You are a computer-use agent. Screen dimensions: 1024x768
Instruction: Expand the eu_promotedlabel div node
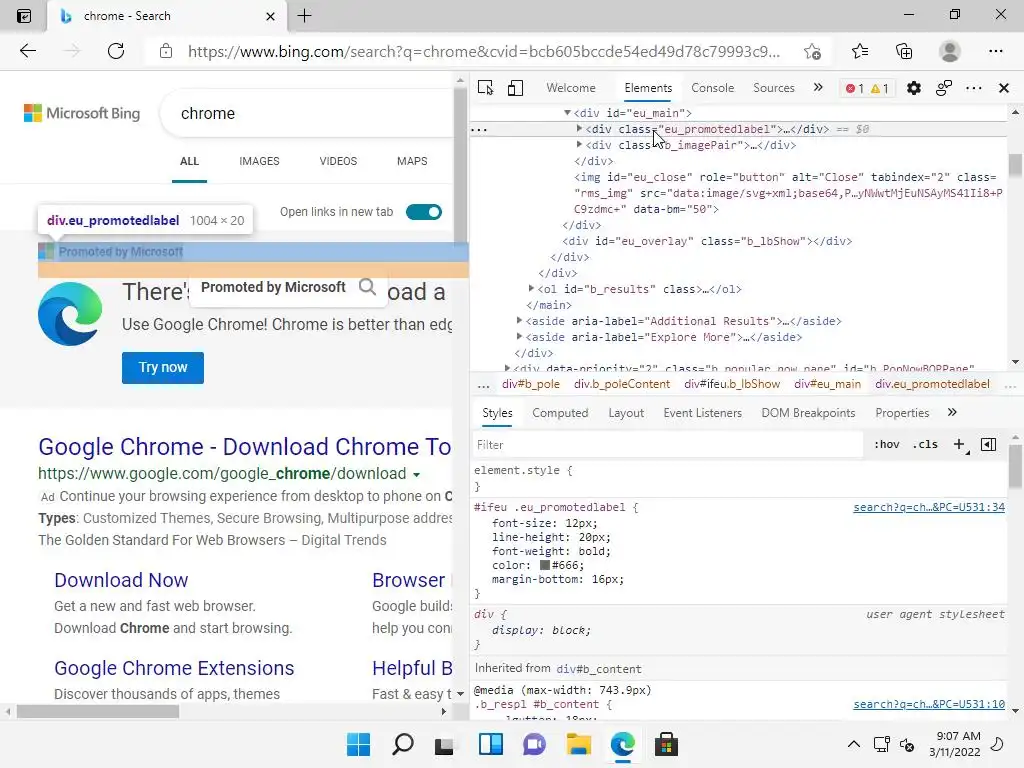coord(579,129)
